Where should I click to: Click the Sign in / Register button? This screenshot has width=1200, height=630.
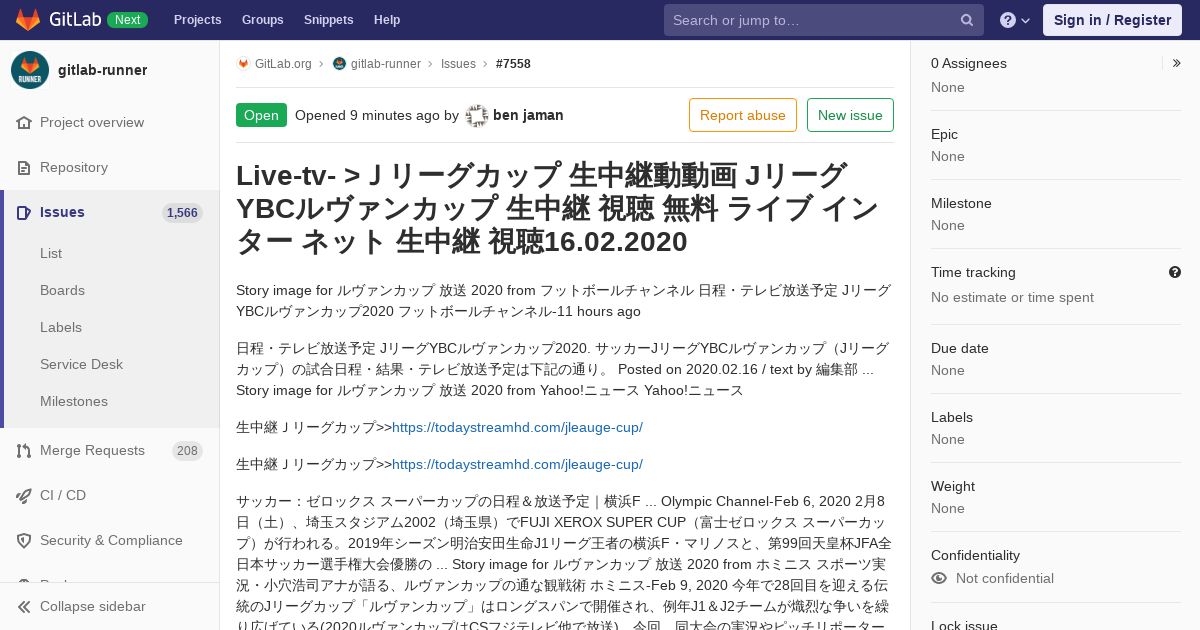click(1112, 20)
